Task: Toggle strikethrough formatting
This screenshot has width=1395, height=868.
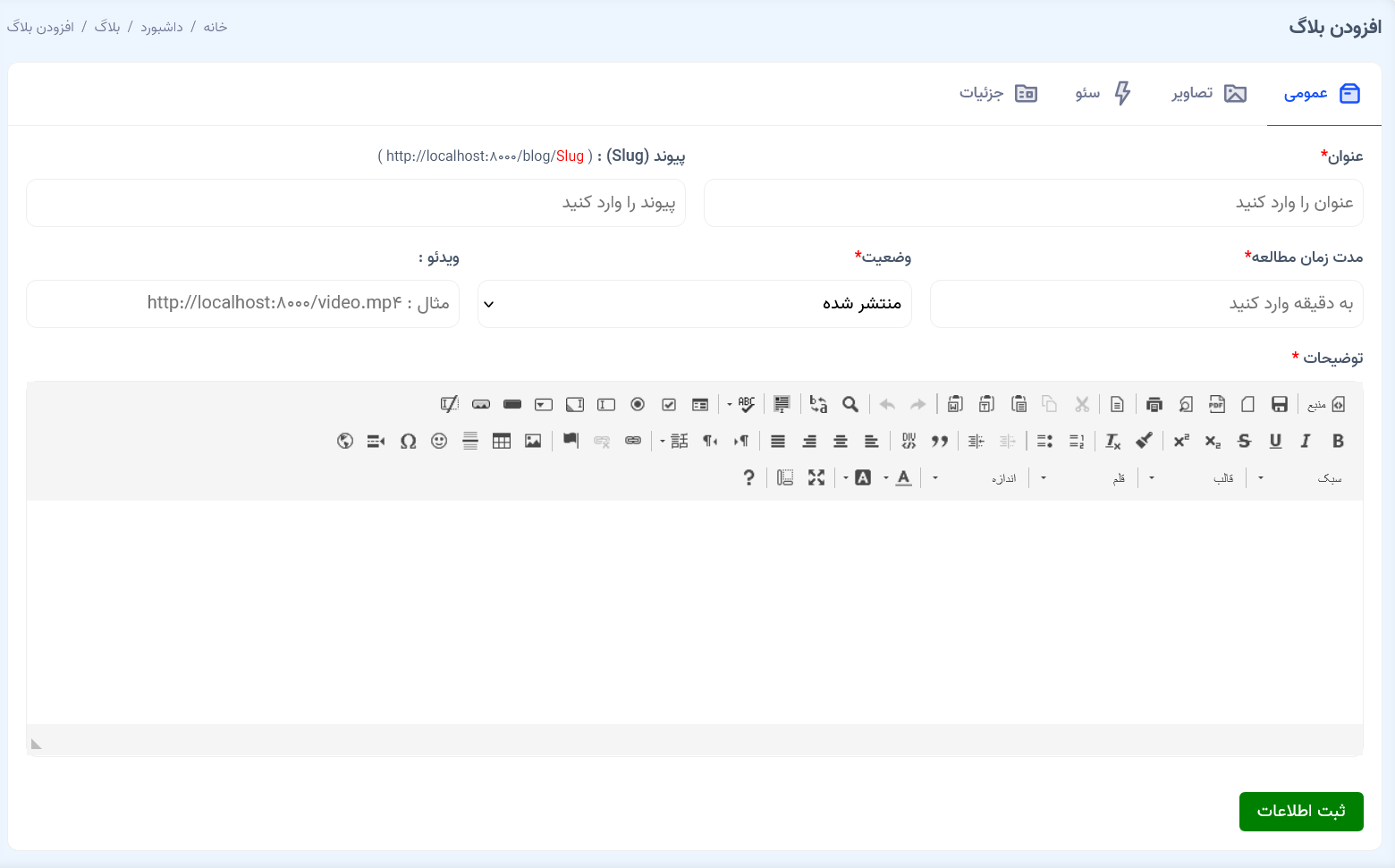Action: (1244, 441)
